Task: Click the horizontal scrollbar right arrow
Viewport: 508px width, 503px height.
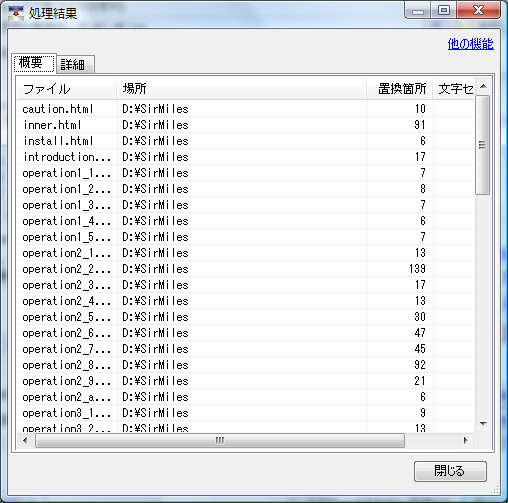Action: point(466,441)
